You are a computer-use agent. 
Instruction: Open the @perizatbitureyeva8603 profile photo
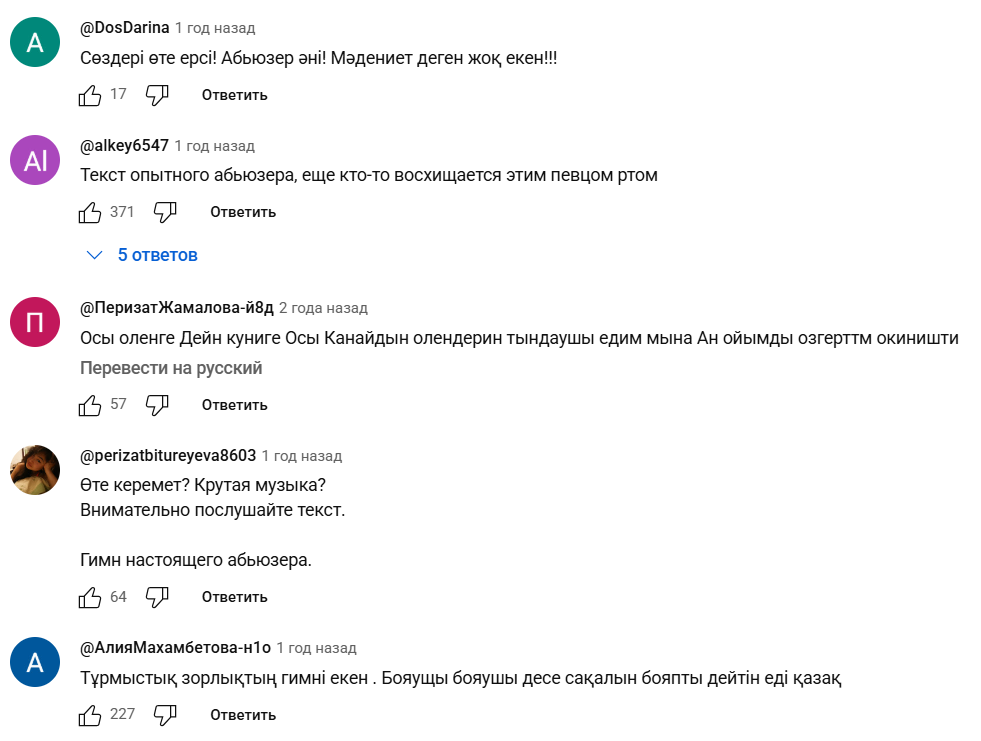[35, 470]
